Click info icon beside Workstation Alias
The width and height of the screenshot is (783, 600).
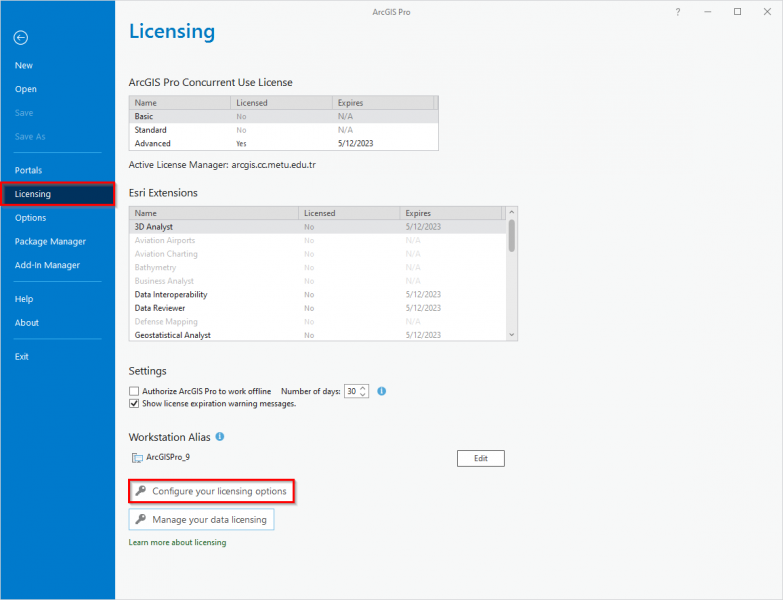coord(220,436)
